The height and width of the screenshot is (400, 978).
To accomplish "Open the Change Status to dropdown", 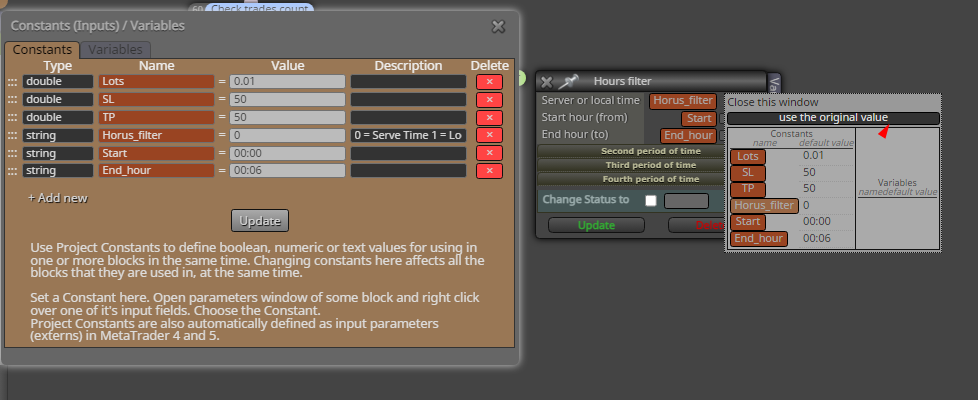I will (x=686, y=201).
